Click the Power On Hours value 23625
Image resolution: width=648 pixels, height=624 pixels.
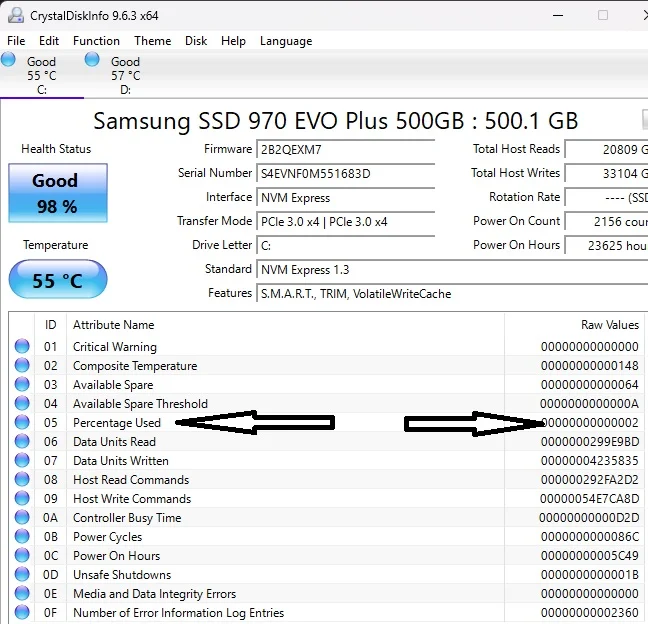click(606, 245)
